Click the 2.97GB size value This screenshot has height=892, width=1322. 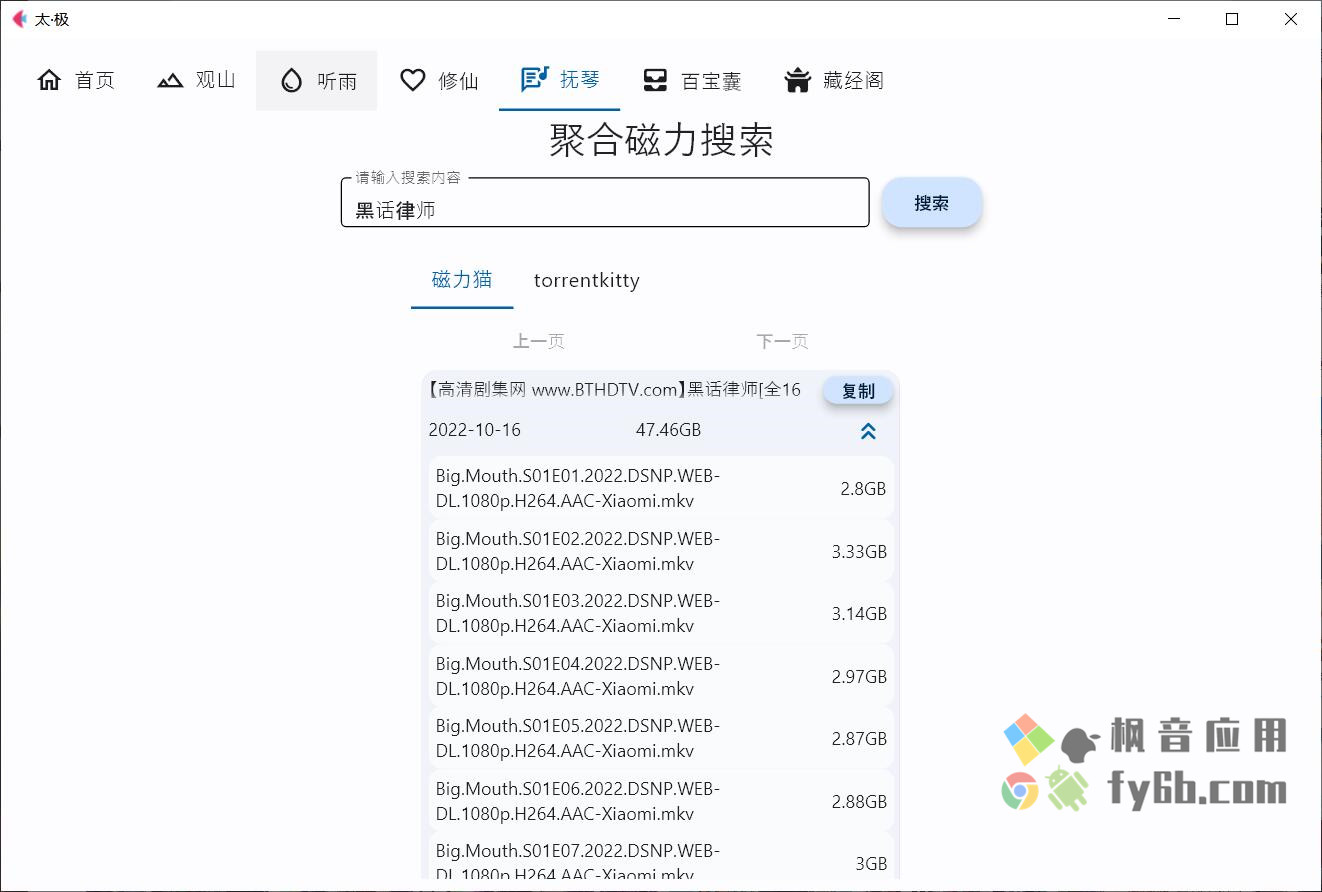click(x=859, y=677)
